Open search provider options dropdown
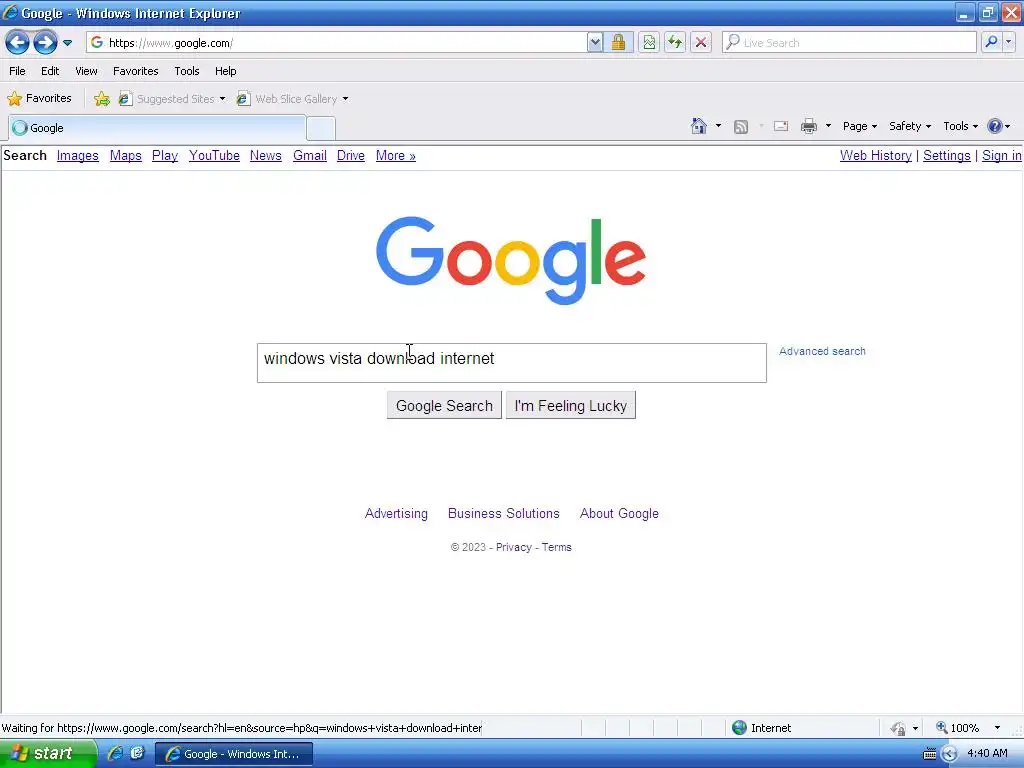This screenshot has height=768, width=1024. tap(1008, 43)
